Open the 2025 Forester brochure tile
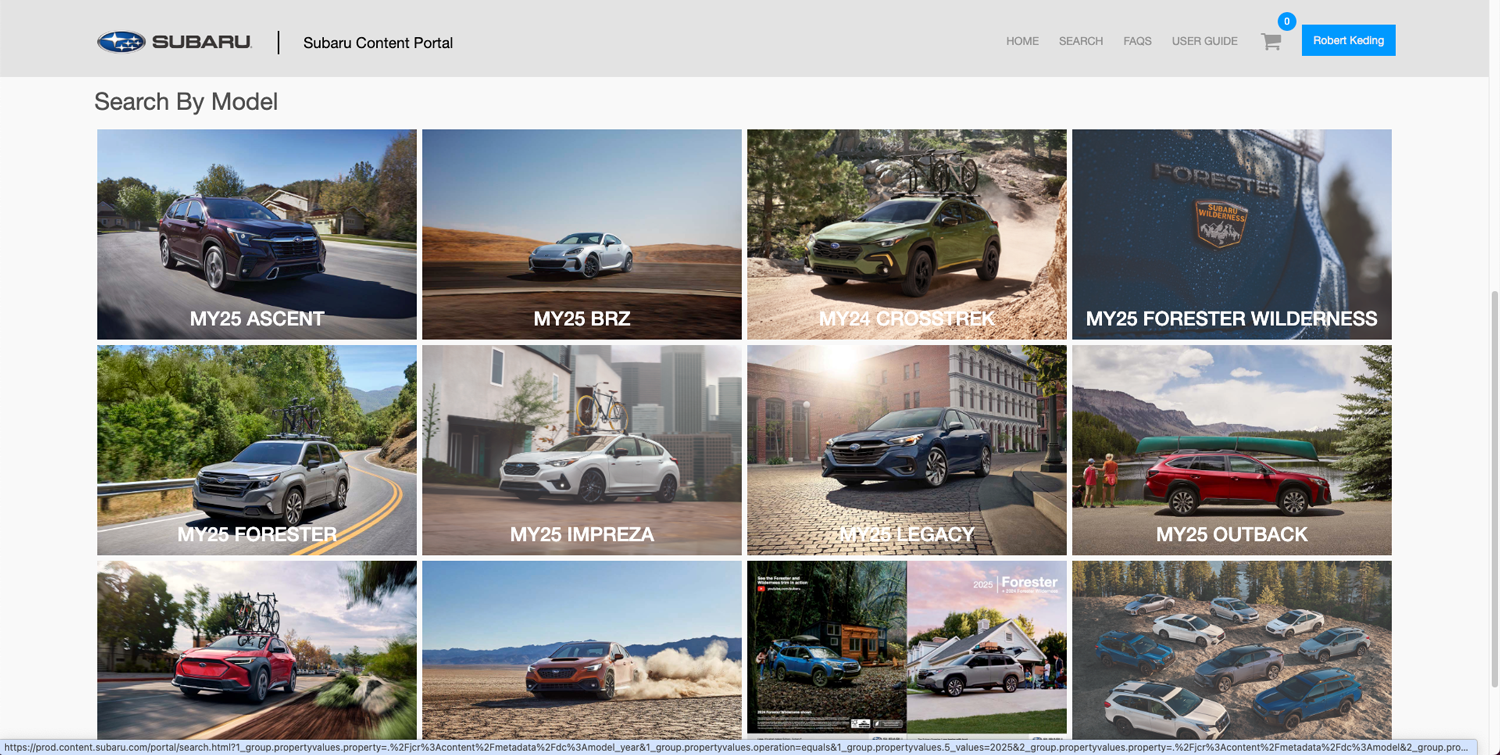This screenshot has width=1500, height=755. tap(907, 650)
